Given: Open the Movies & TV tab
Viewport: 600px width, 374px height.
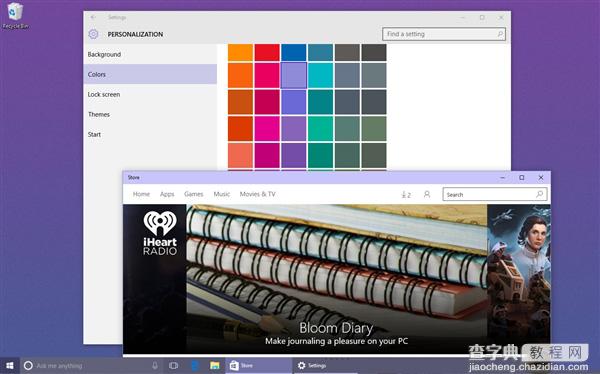Looking at the screenshot, I should click(258, 194).
